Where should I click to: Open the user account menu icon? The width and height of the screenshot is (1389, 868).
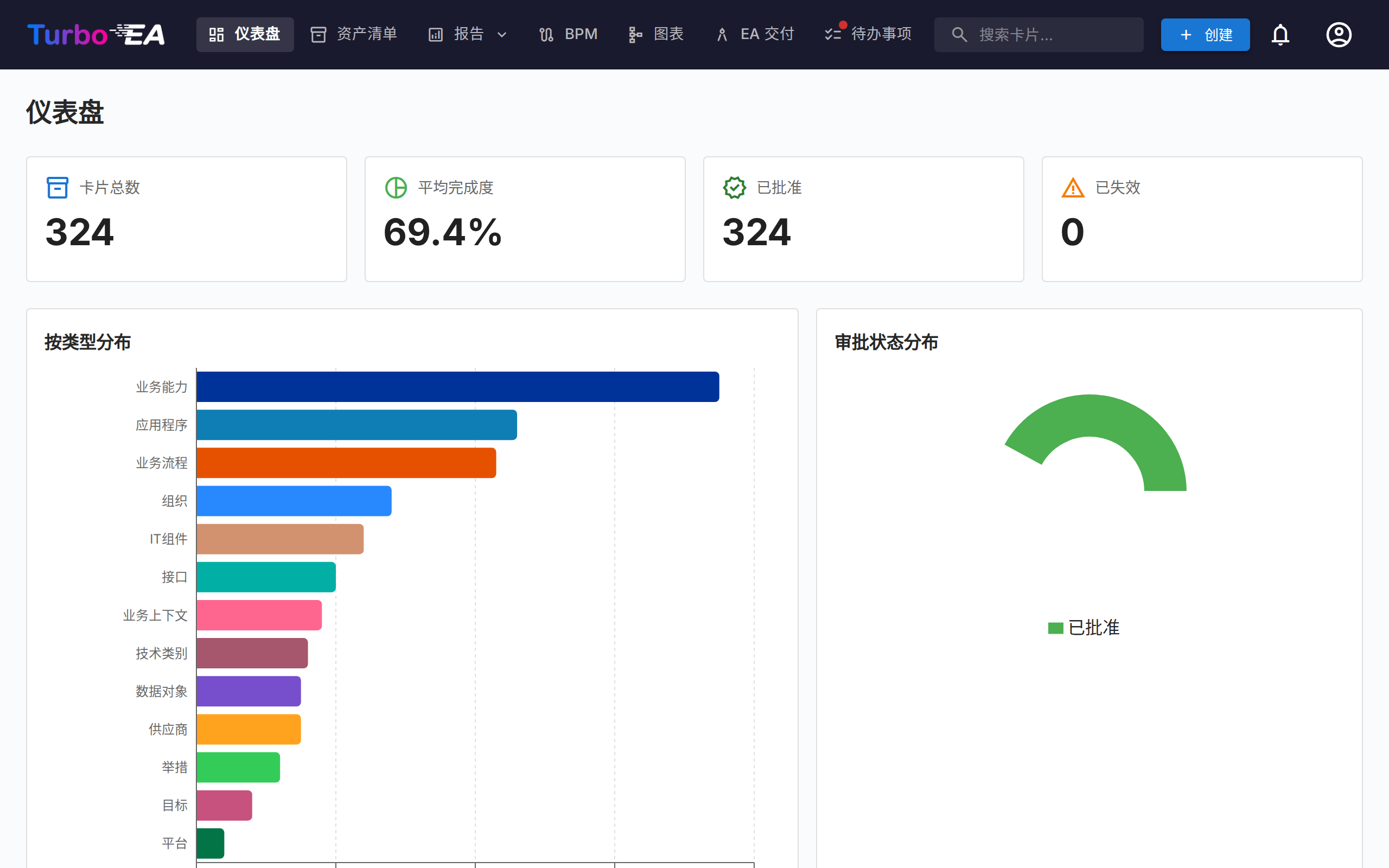(1339, 34)
